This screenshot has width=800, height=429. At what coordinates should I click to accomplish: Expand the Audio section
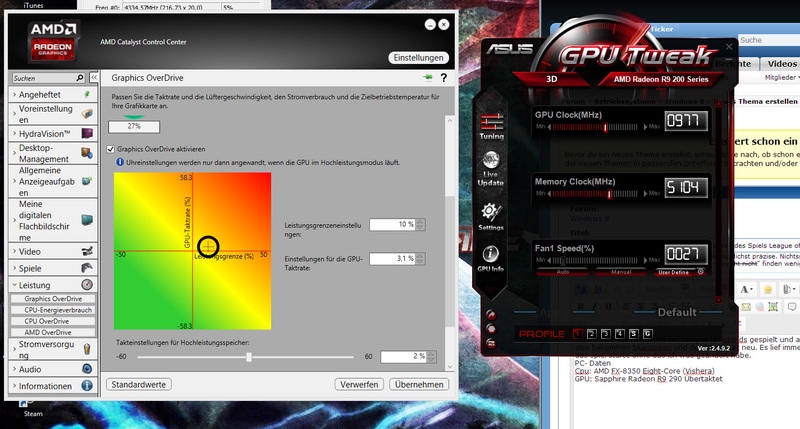53,369
